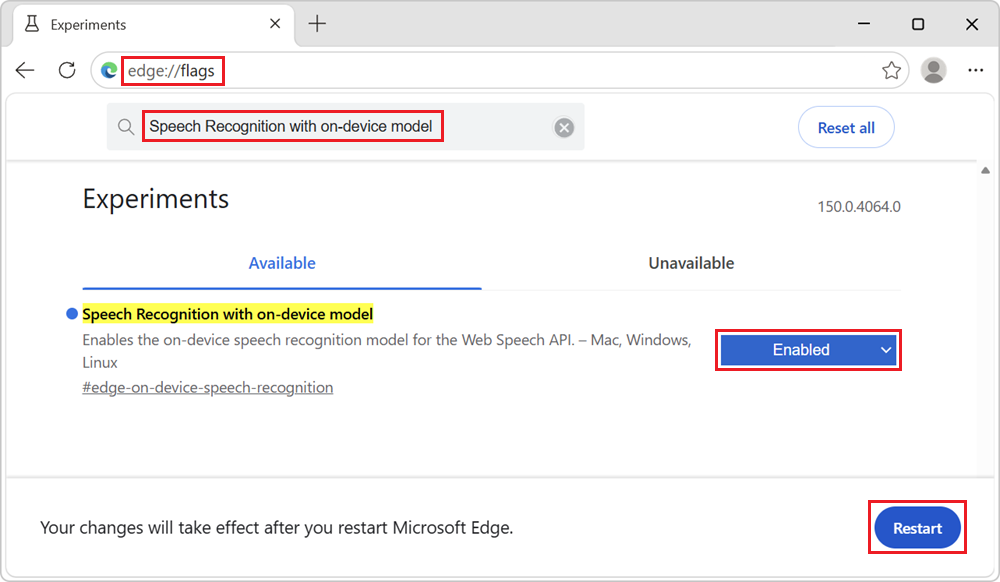Click the 'Speech Recognition with on-device model' heading
Image resolution: width=1000 pixels, height=582 pixels.
pyautogui.click(x=228, y=314)
